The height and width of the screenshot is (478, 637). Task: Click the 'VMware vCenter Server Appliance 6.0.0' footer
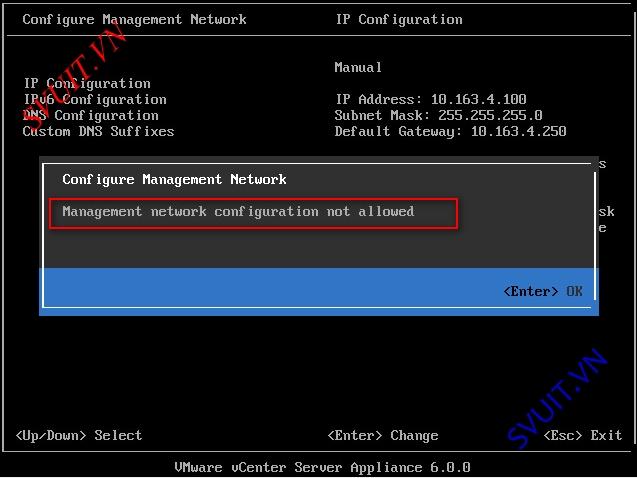tap(322, 467)
